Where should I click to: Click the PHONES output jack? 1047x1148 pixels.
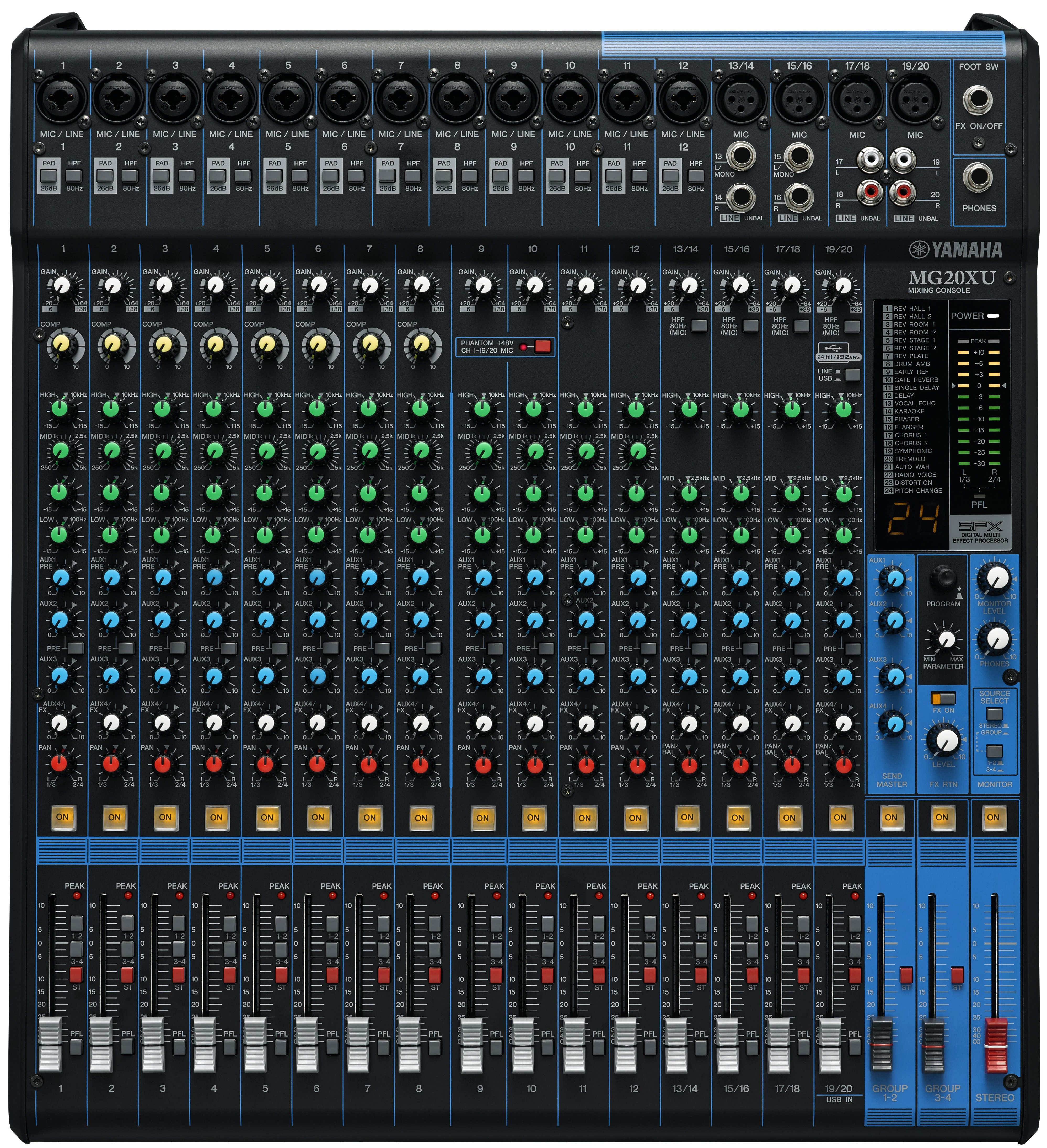tap(978, 178)
